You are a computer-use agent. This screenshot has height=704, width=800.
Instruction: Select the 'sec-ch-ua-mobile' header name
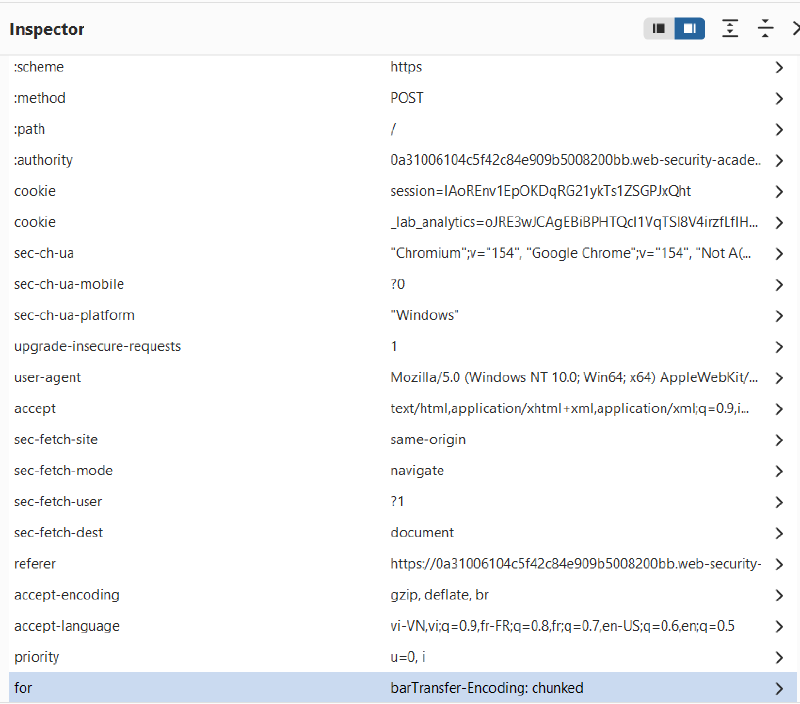coord(69,284)
